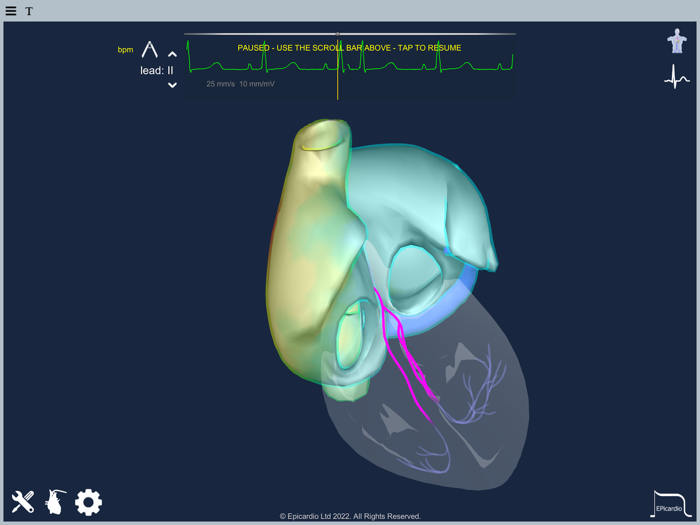Click the 'lead: II' label

[157, 71]
